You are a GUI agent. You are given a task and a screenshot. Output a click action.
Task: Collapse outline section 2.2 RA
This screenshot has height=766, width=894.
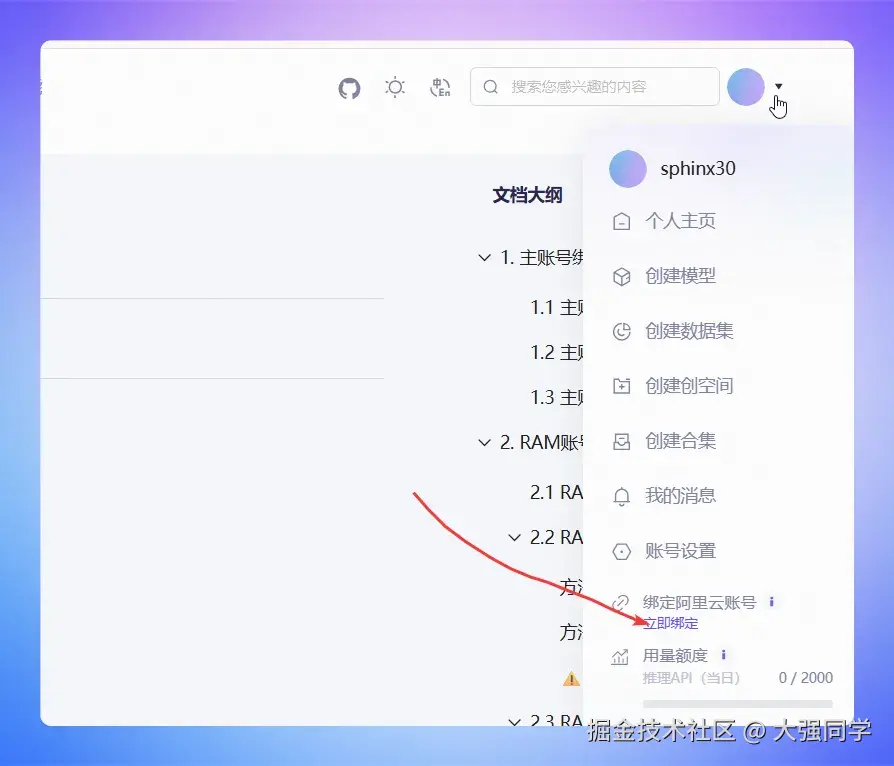click(514, 537)
